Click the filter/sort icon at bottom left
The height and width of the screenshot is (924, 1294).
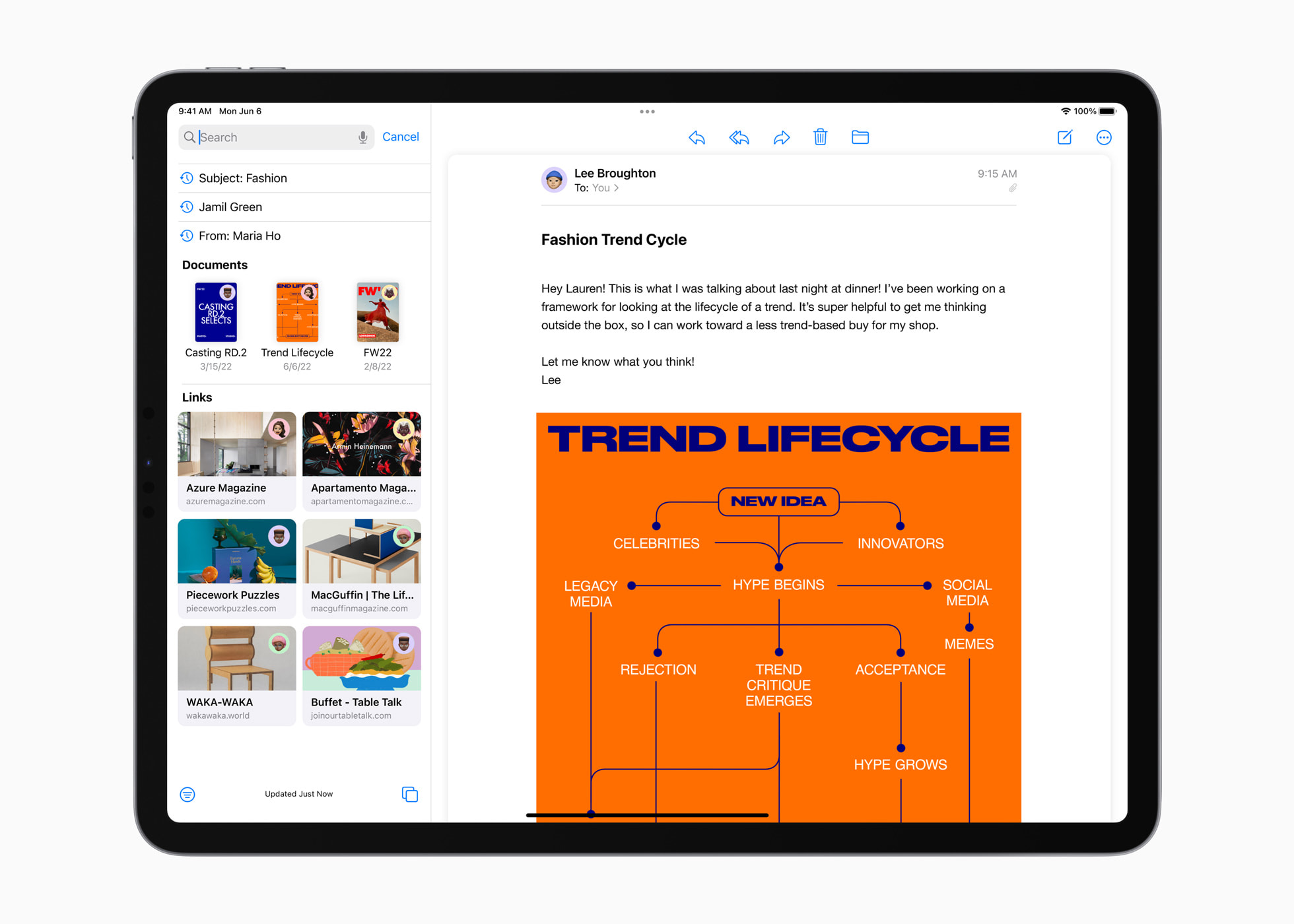tap(189, 794)
